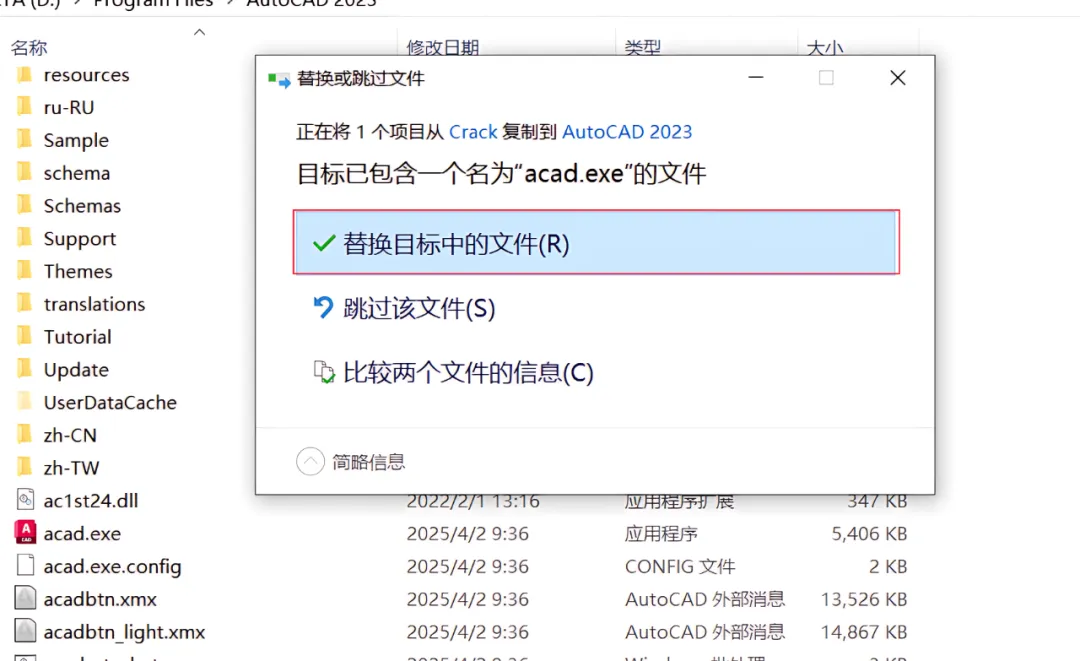Click the acad.exe.config blank file icon
The image size is (1080, 661).
pos(25,565)
